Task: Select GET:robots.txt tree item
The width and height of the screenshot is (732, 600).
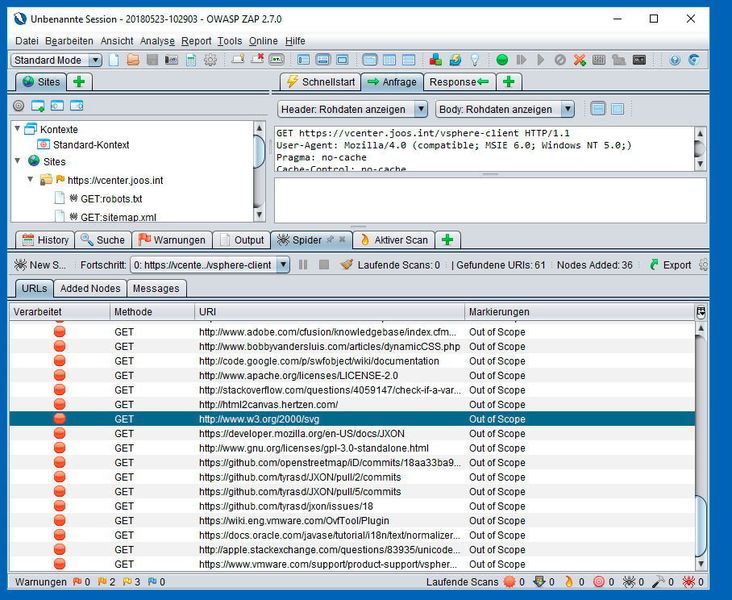Action: 111,198
